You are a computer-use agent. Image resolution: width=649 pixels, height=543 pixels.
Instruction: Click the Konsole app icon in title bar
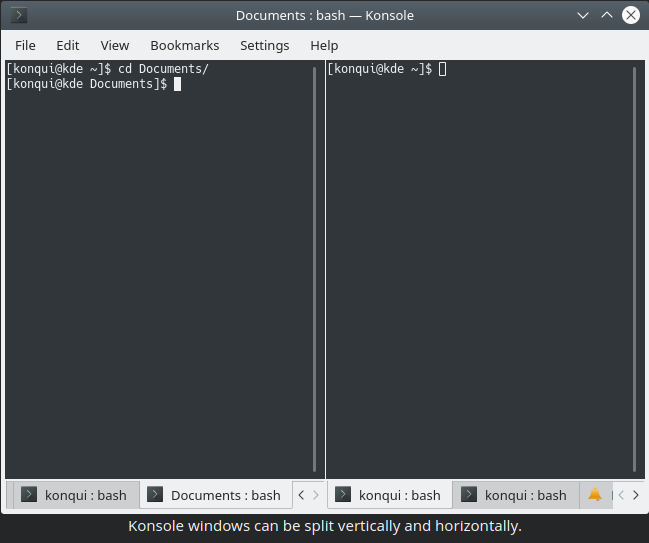[19, 15]
